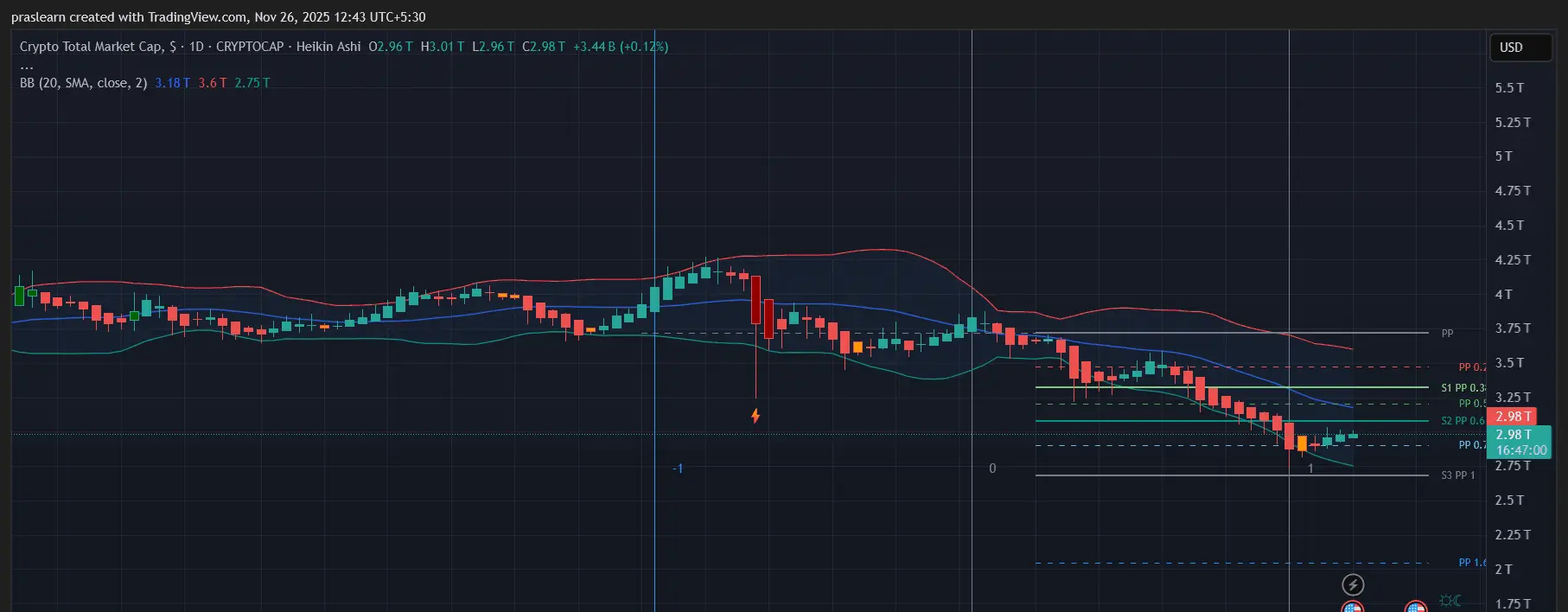Click Bollinger basis value 3.18 T
The height and width of the screenshot is (612, 1568).
point(173,83)
